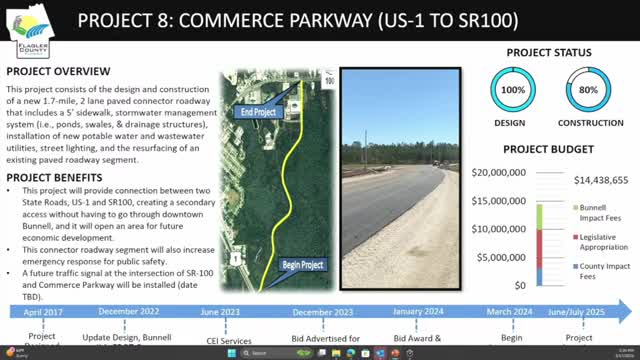The image size is (640, 360).
Task: Select the 'Legislative Appropriation' legend text
Action: coord(604,242)
